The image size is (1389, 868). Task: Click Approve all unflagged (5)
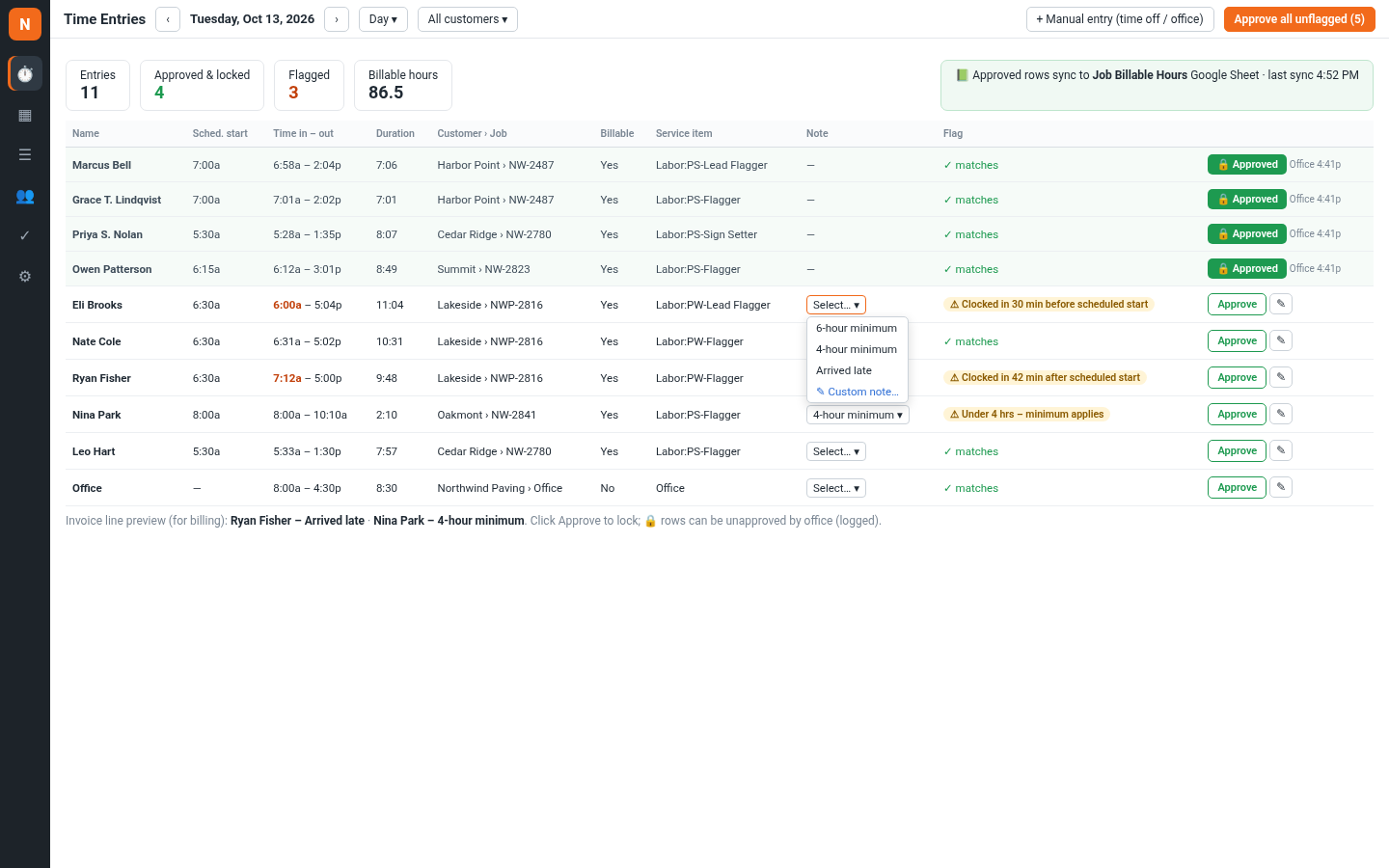(x=1299, y=19)
